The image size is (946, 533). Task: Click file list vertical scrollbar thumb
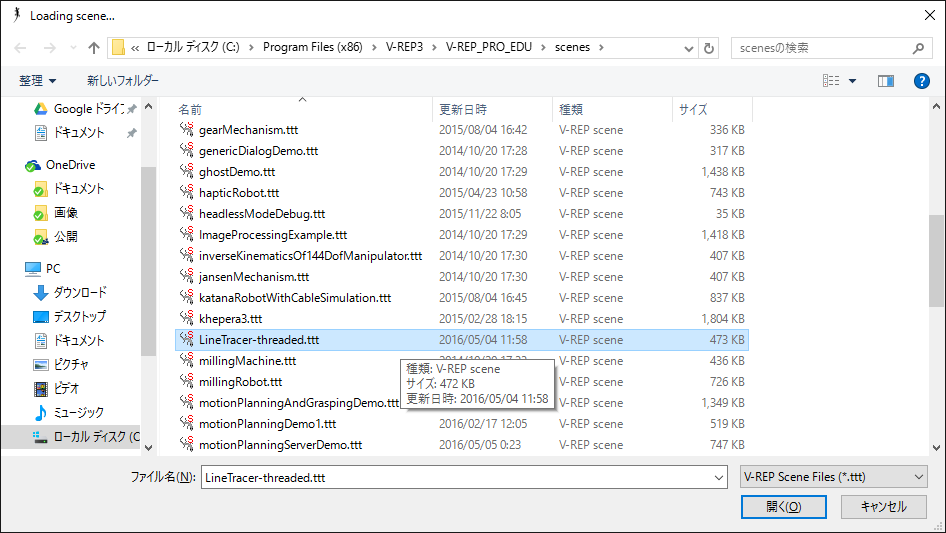point(936,261)
